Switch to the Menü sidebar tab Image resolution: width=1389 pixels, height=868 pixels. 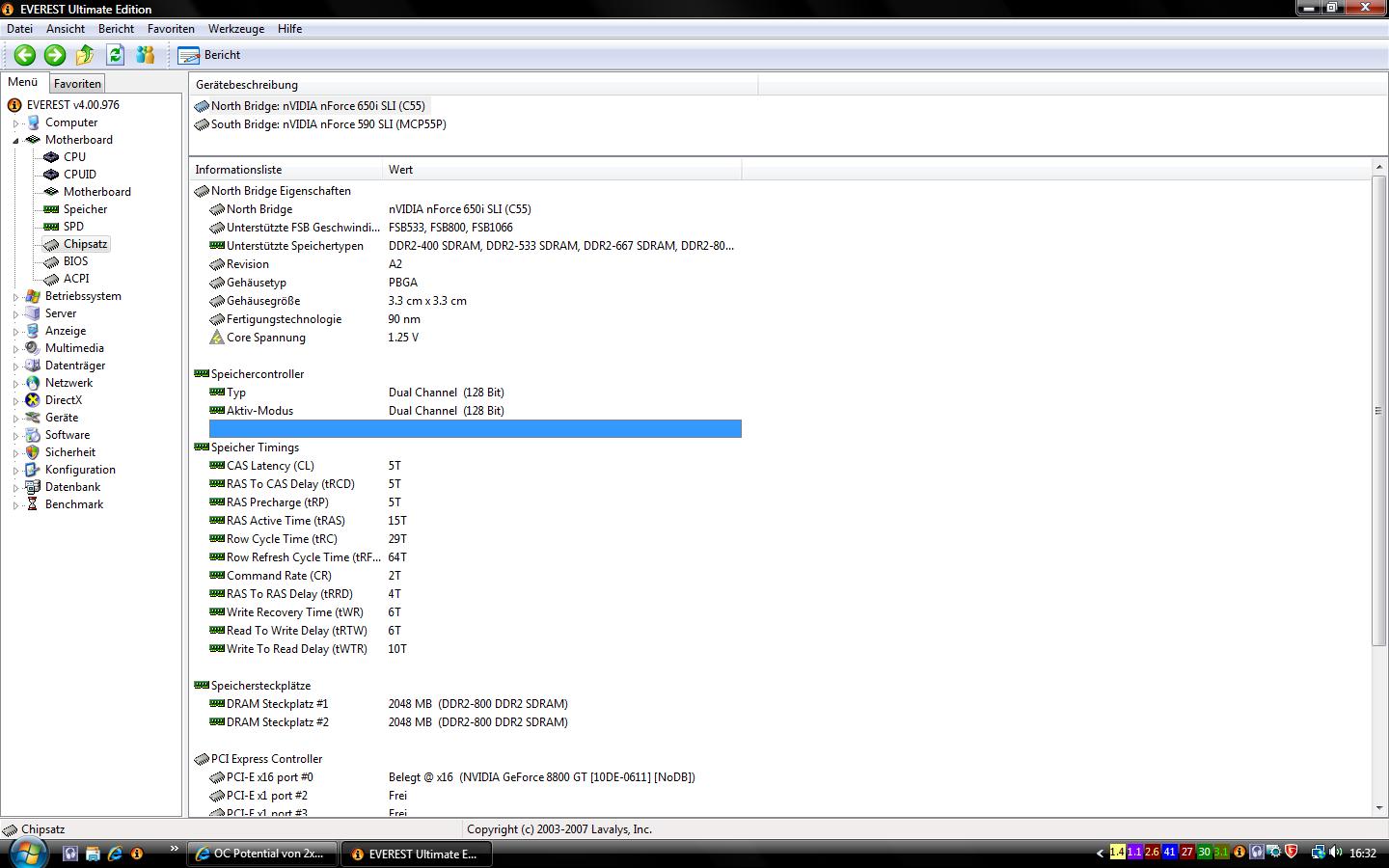(23, 83)
